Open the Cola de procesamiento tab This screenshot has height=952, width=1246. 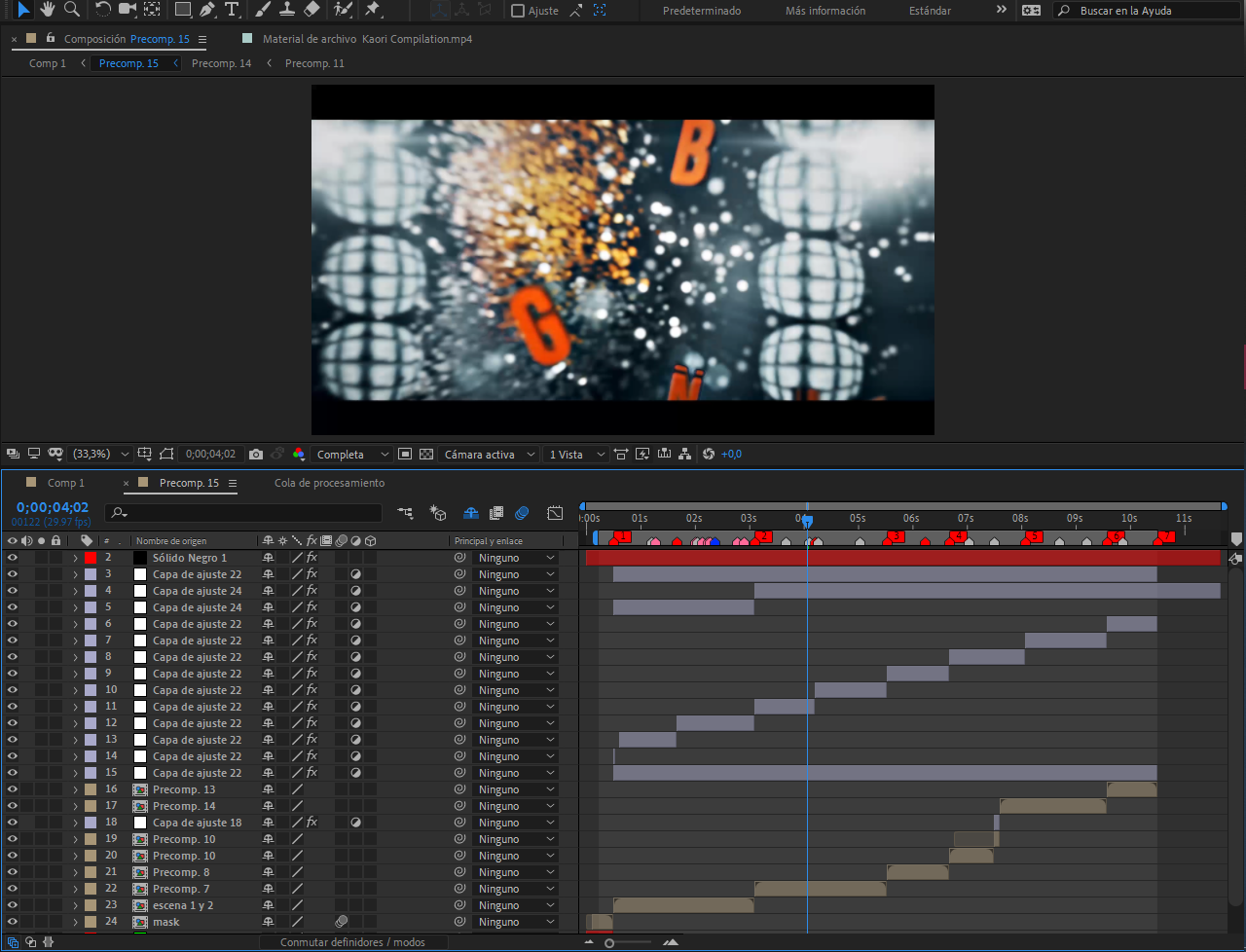[329, 483]
